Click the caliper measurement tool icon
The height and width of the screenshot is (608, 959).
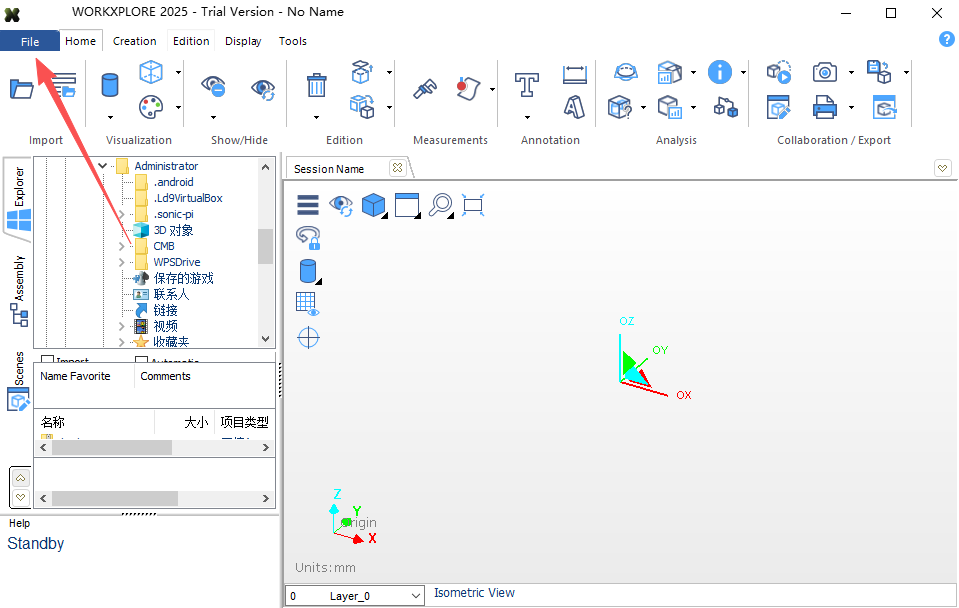point(424,89)
